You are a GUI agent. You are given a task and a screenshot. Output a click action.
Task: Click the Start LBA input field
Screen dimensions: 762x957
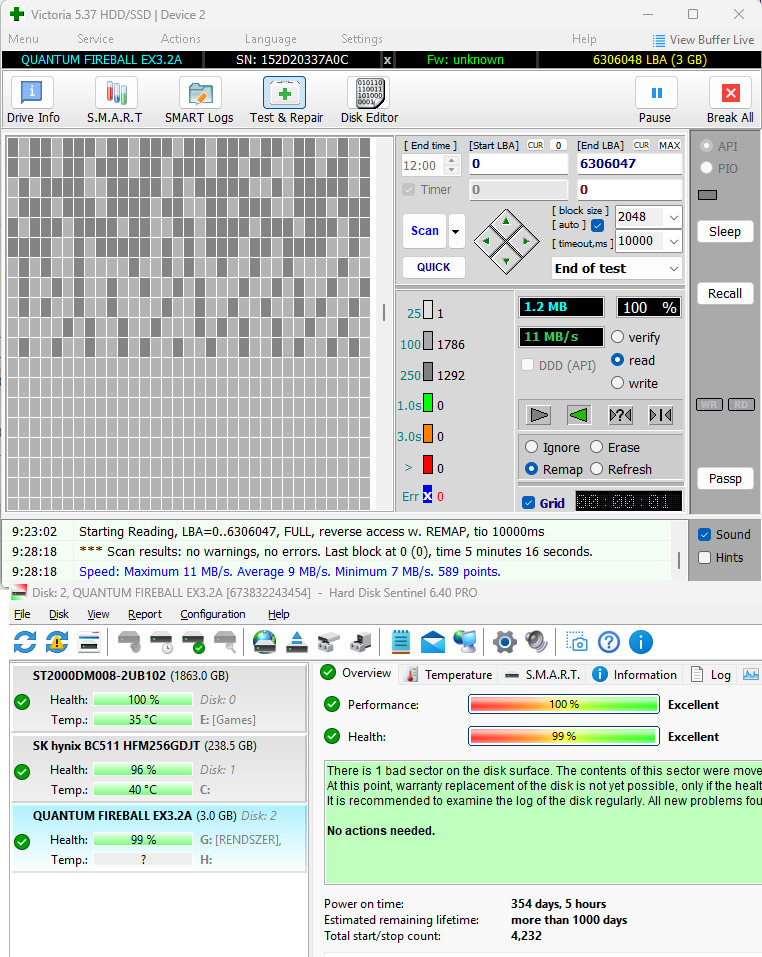click(519, 164)
